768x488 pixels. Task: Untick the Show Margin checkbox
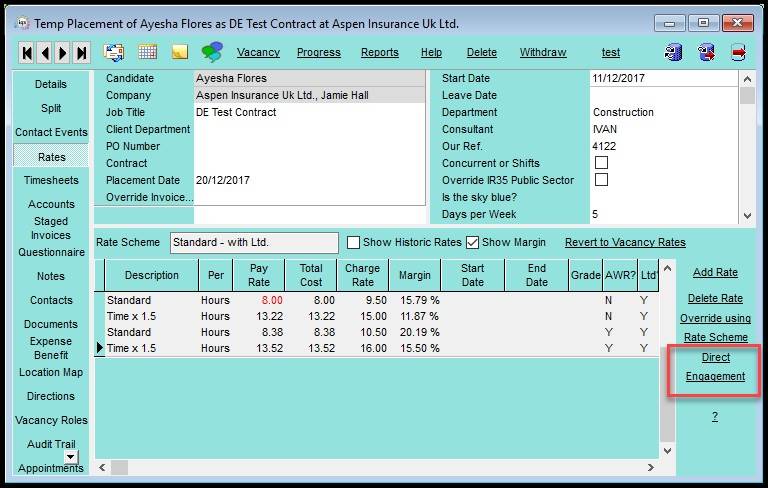(472, 243)
